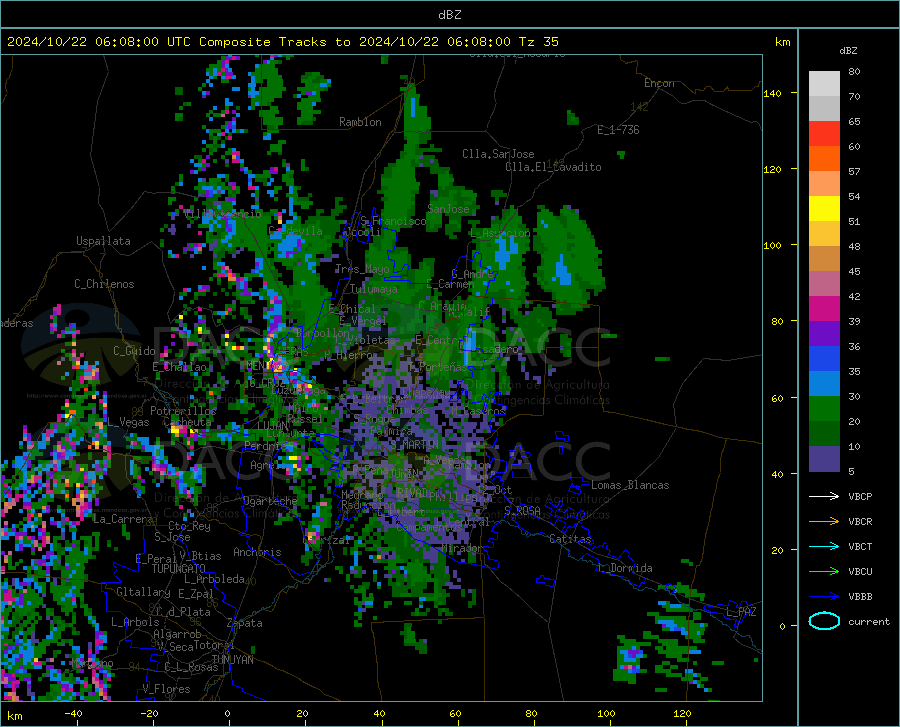Click the VBBB legend label

click(x=860, y=597)
